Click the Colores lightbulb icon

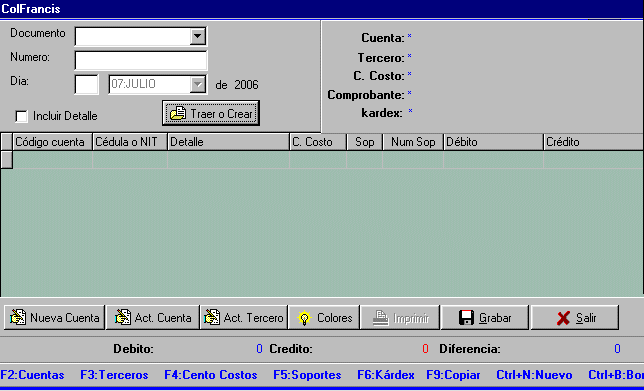pos(304,318)
